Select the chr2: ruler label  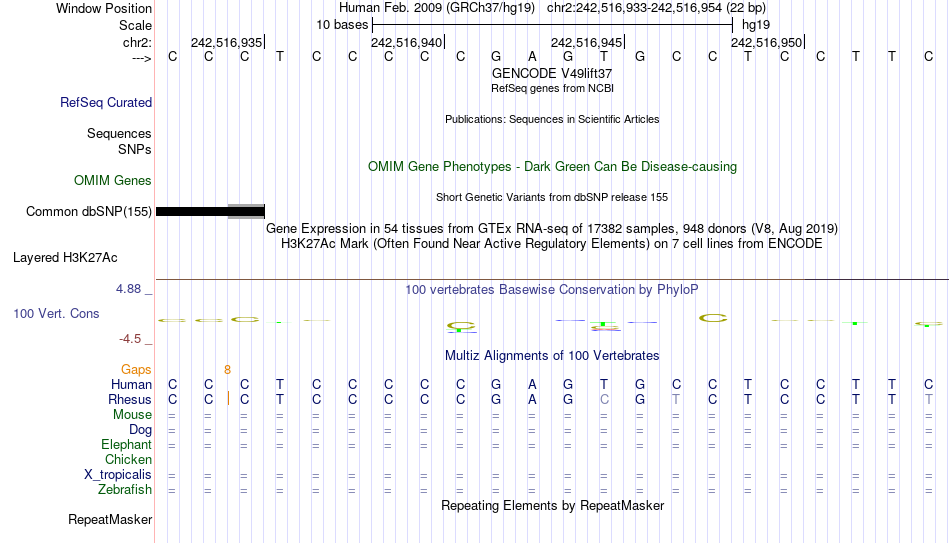(137, 42)
